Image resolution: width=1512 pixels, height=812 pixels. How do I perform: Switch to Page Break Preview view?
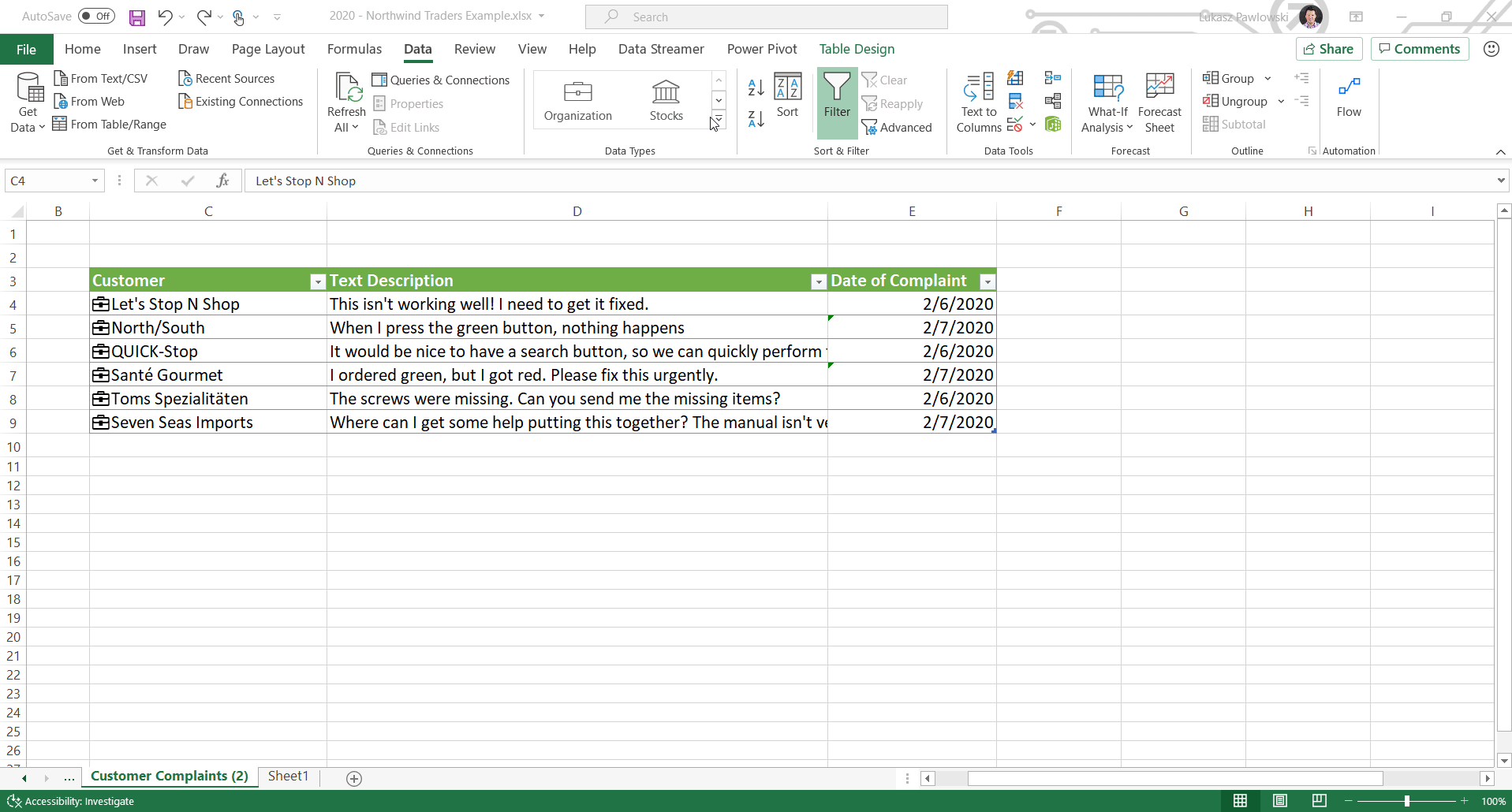[x=1319, y=801]
